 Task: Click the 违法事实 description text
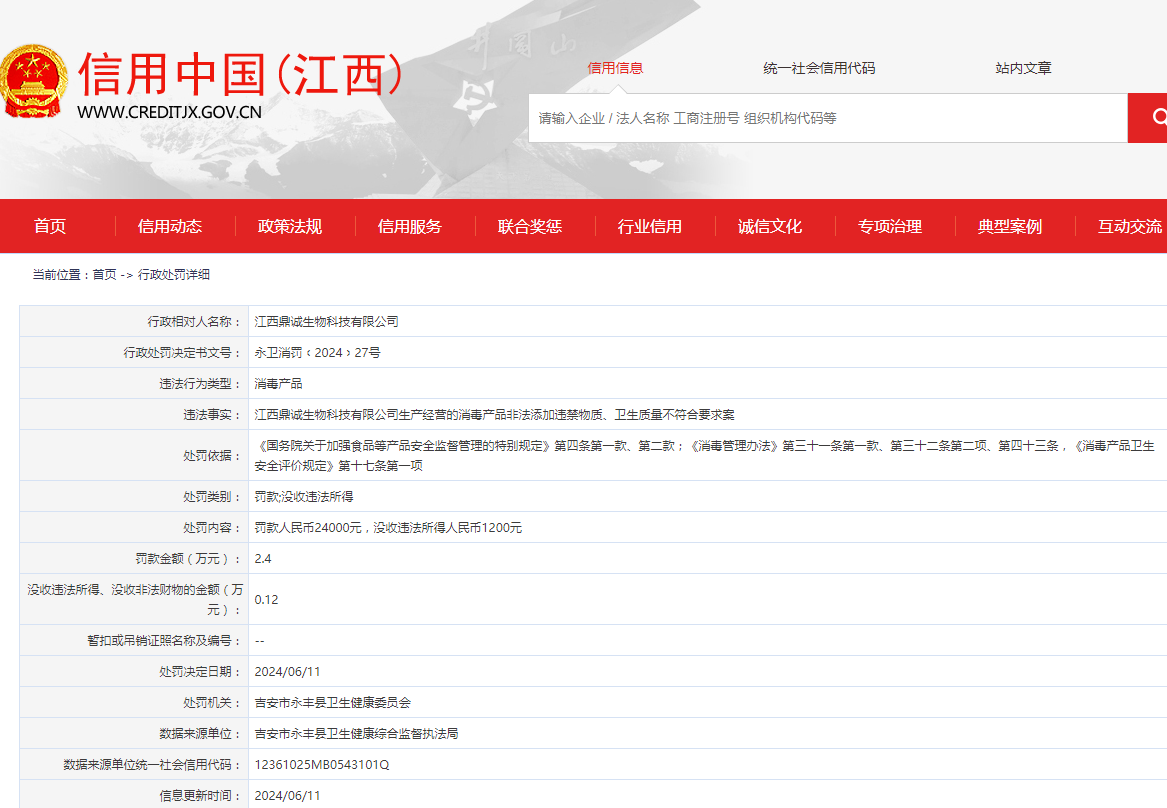click(494, 414)
